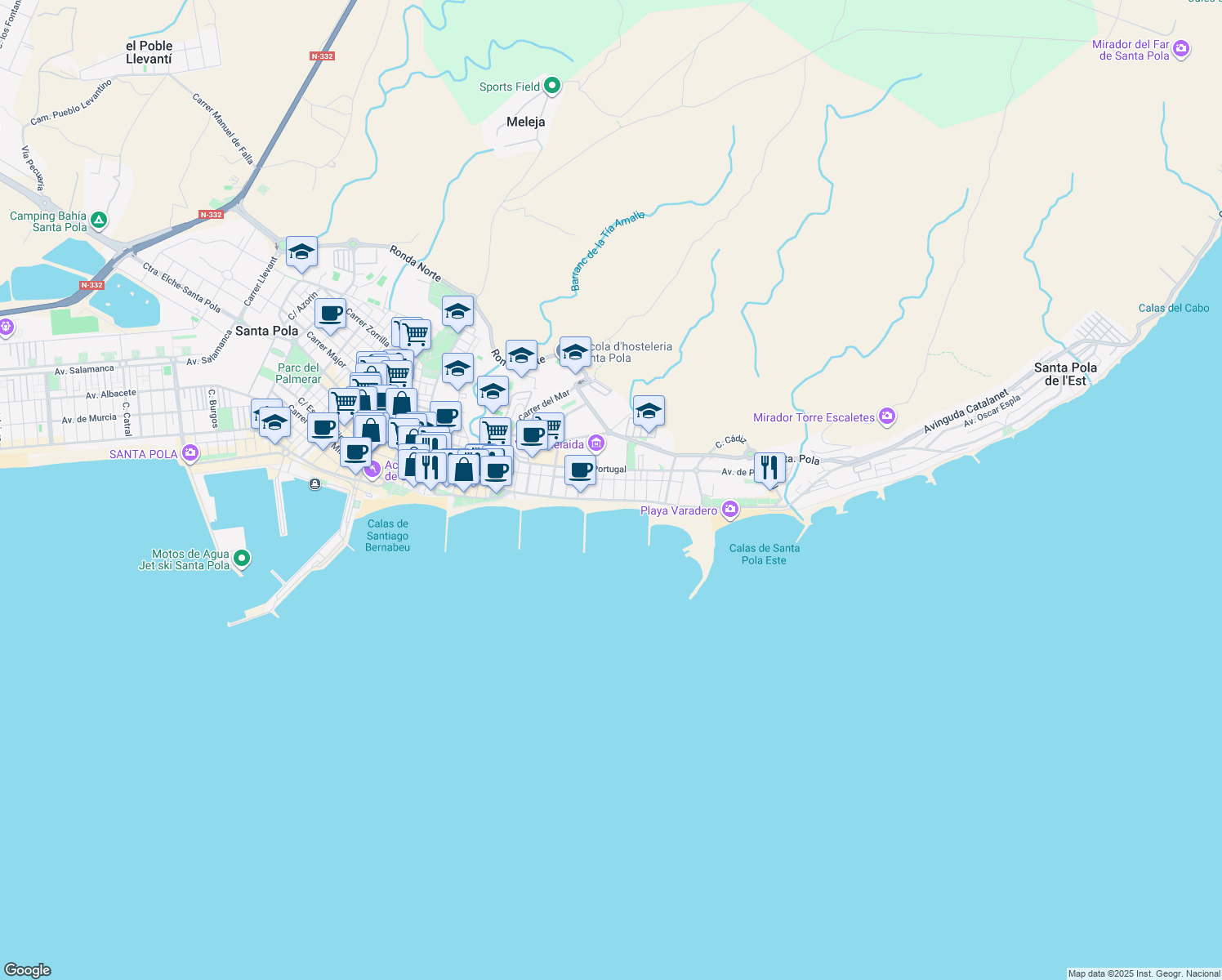This screenshot has height=980, width=1222.
Task: Select the purple hotel marker near Adelaida
Action: [596, 442]
